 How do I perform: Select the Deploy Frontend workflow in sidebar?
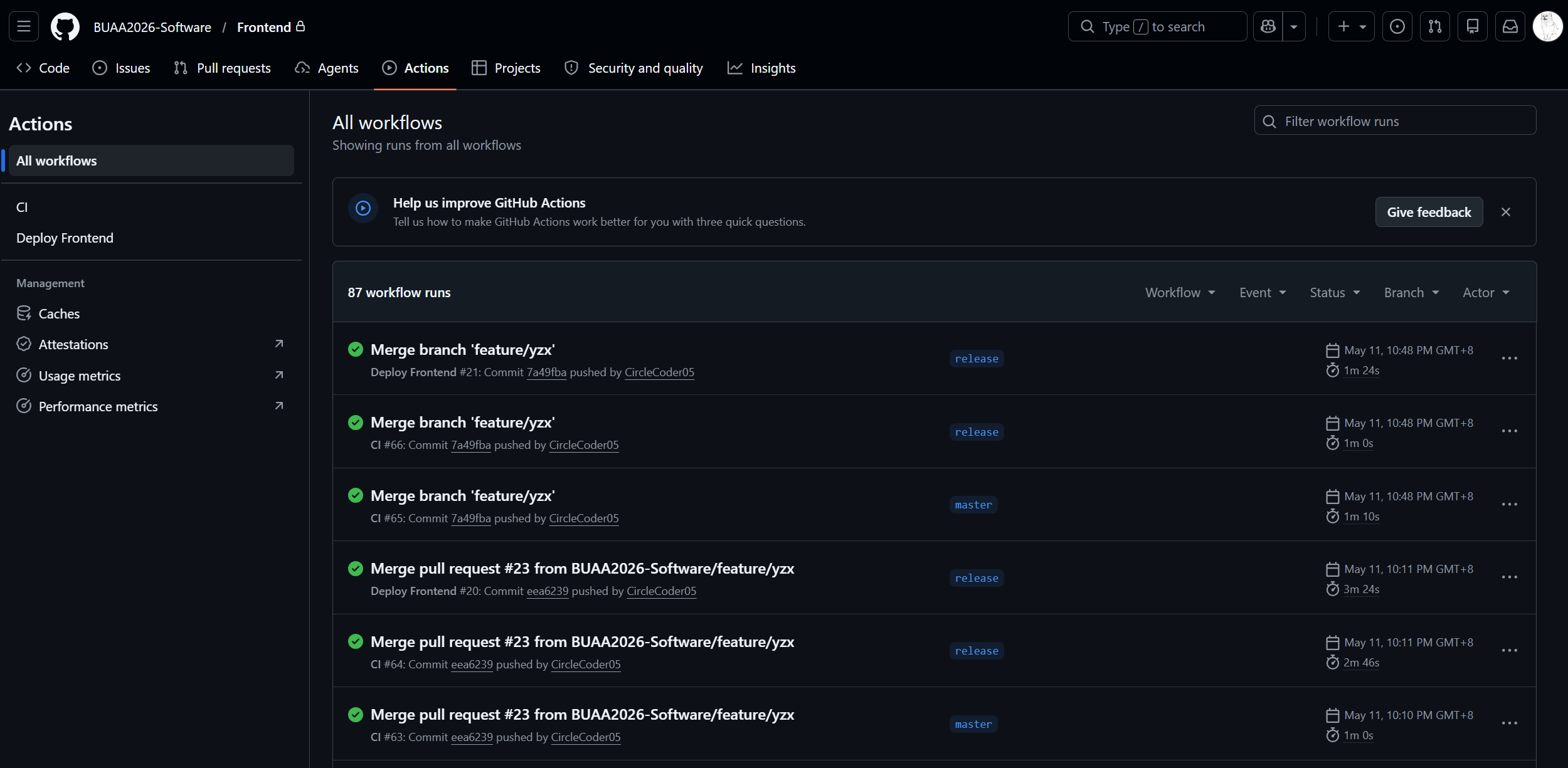[x=151, y=238]
